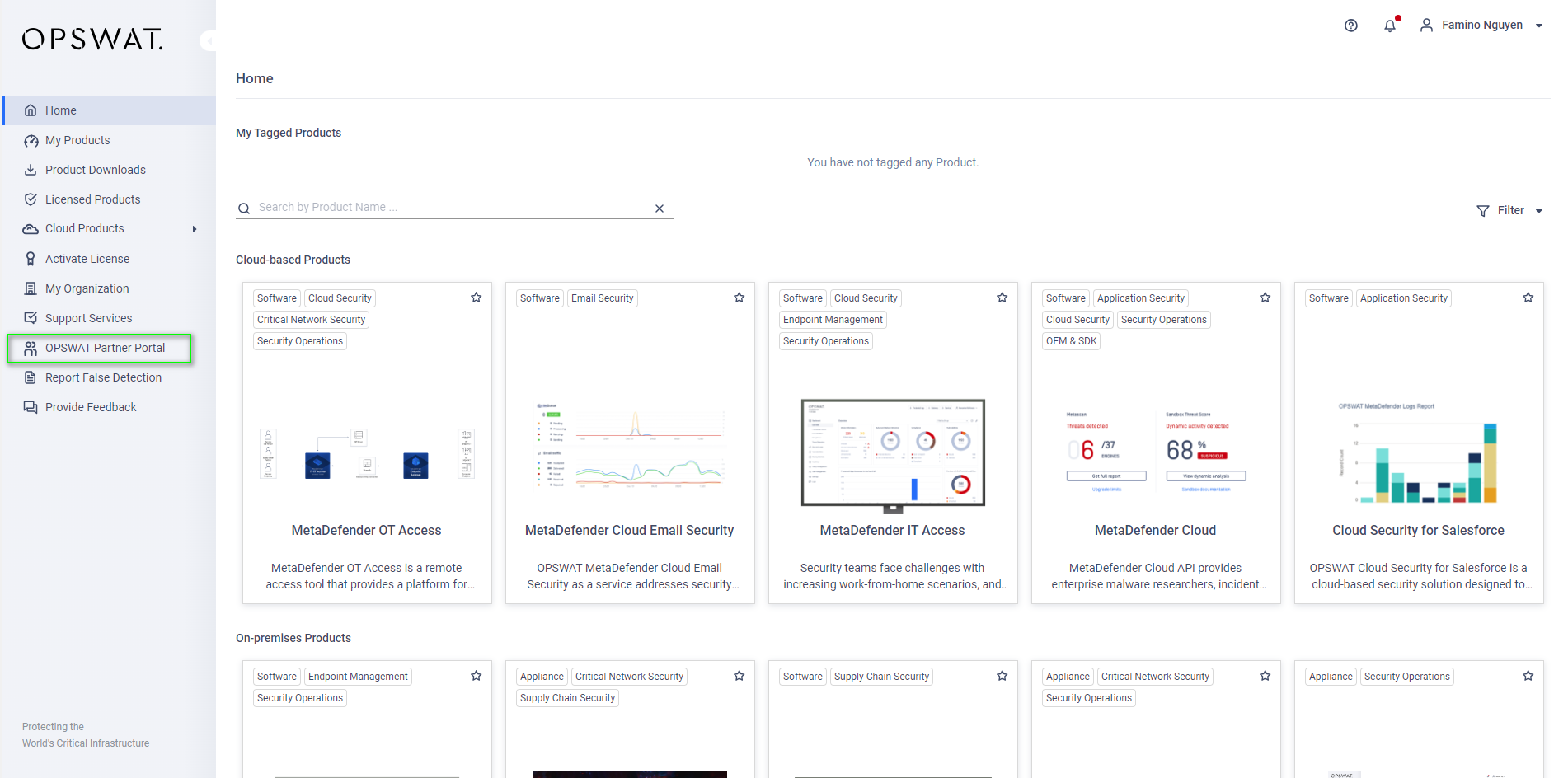Expand the Cloud Products submenu arrow
1568x778 pixels.
coord(195,229)
